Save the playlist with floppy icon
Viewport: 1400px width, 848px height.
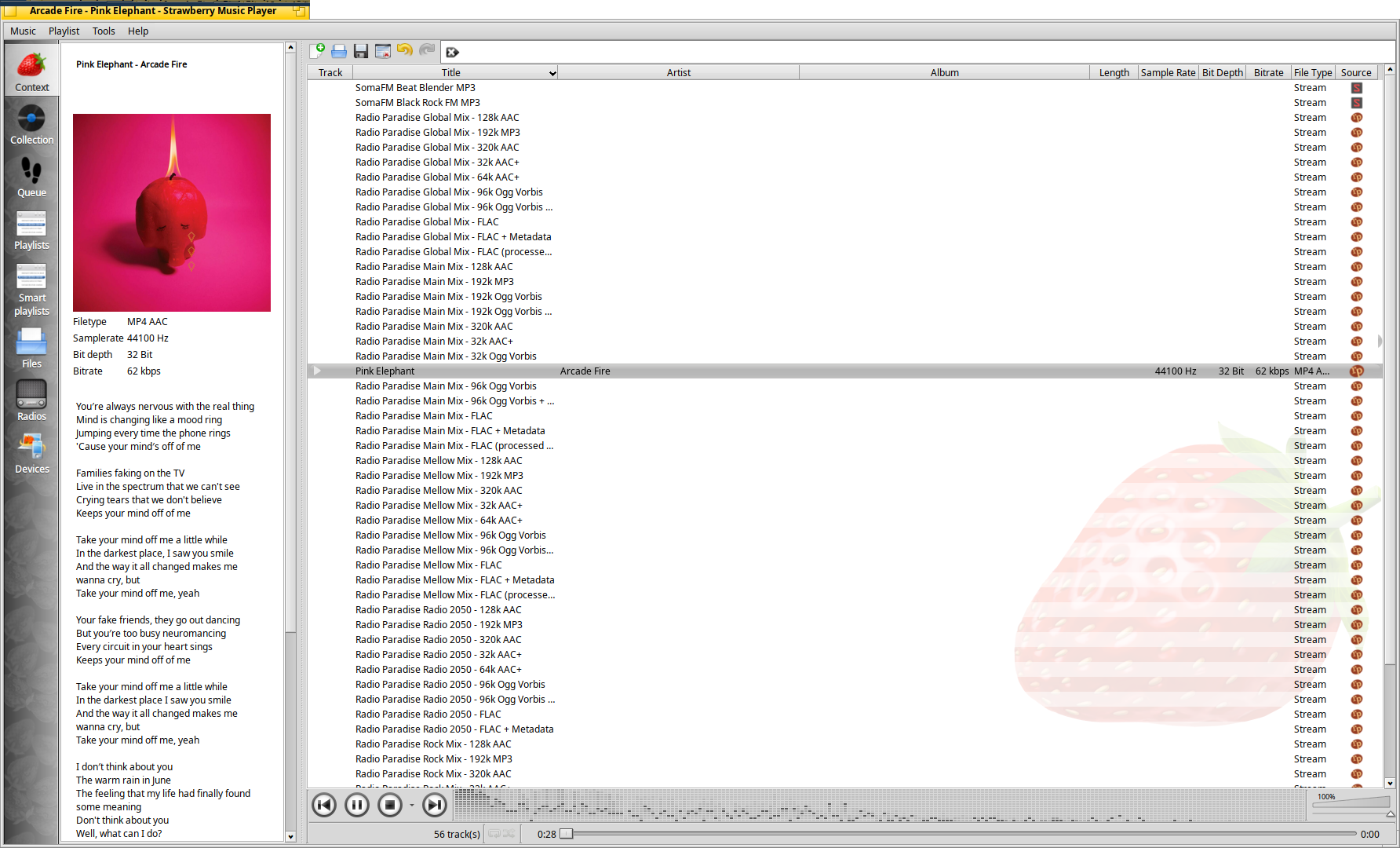[361, 51]
